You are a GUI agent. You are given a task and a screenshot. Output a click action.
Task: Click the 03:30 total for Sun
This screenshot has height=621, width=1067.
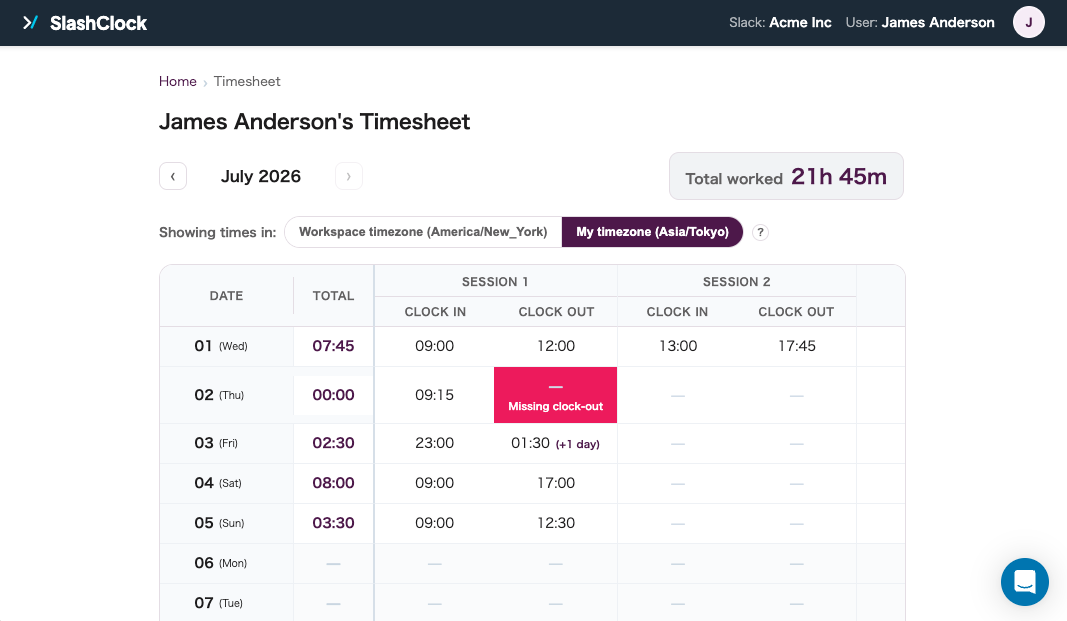coord(333,524)
